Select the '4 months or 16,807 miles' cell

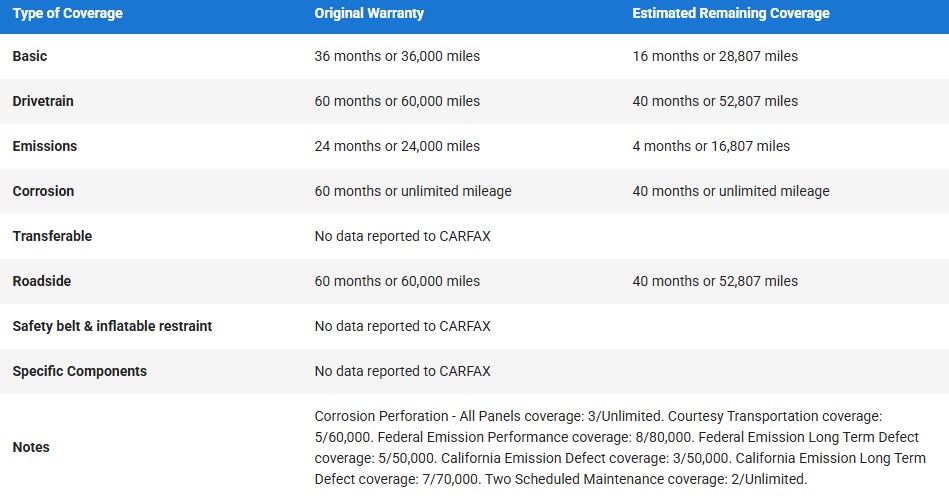[x=711, y=146]
